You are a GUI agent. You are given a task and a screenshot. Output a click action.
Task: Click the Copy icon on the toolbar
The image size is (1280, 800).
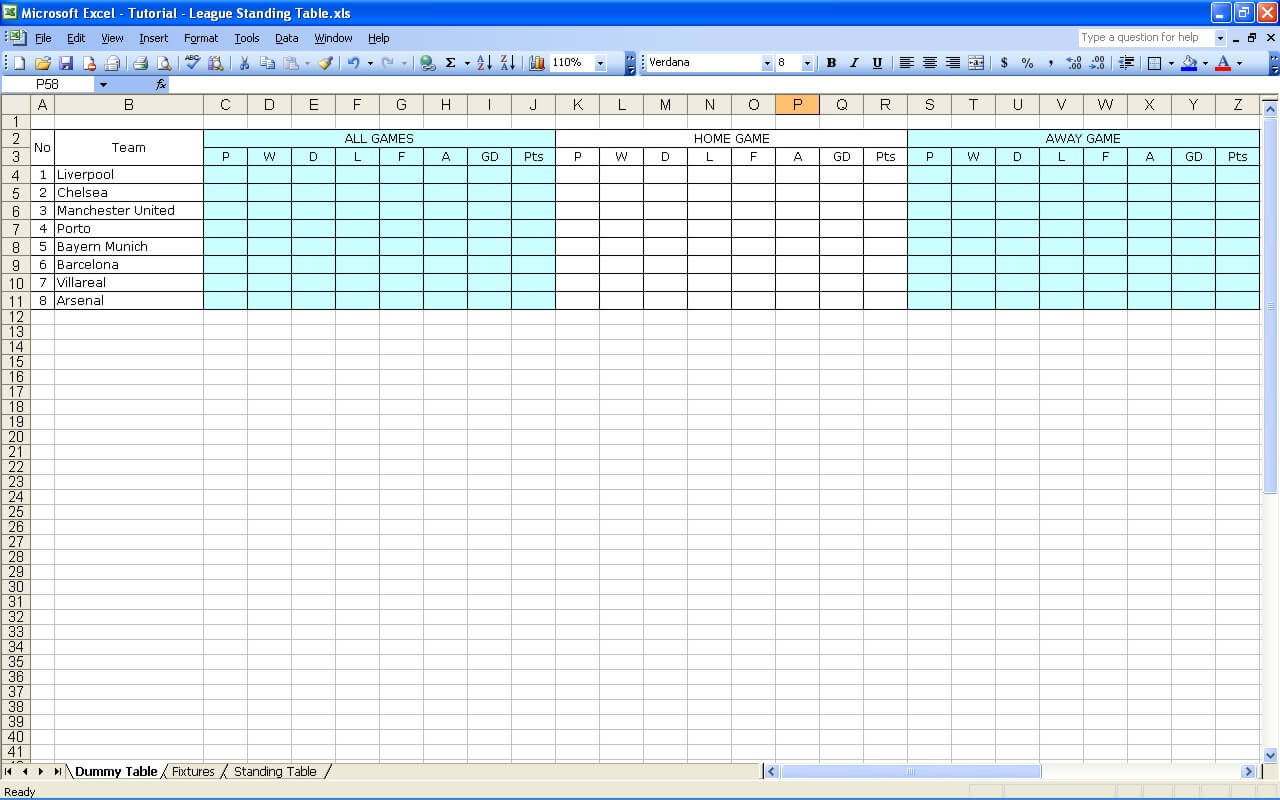point(267,63)
